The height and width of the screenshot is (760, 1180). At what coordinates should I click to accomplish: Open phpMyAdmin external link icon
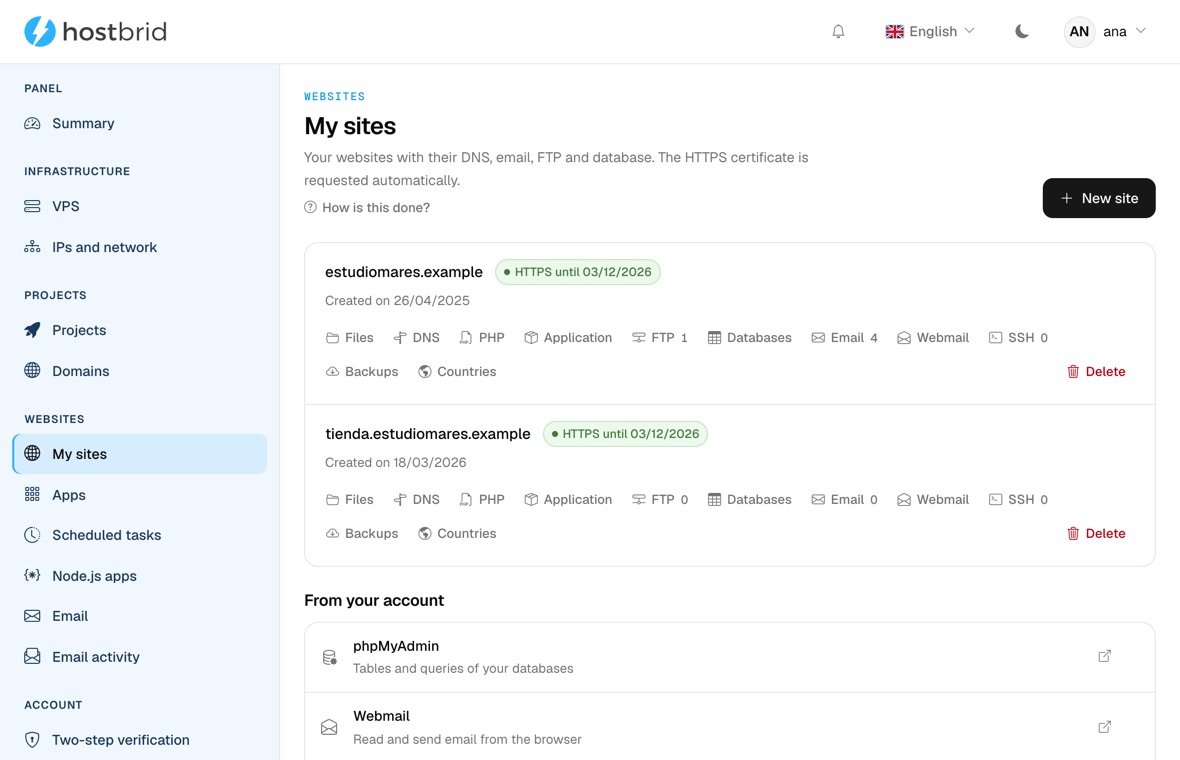1104,656
